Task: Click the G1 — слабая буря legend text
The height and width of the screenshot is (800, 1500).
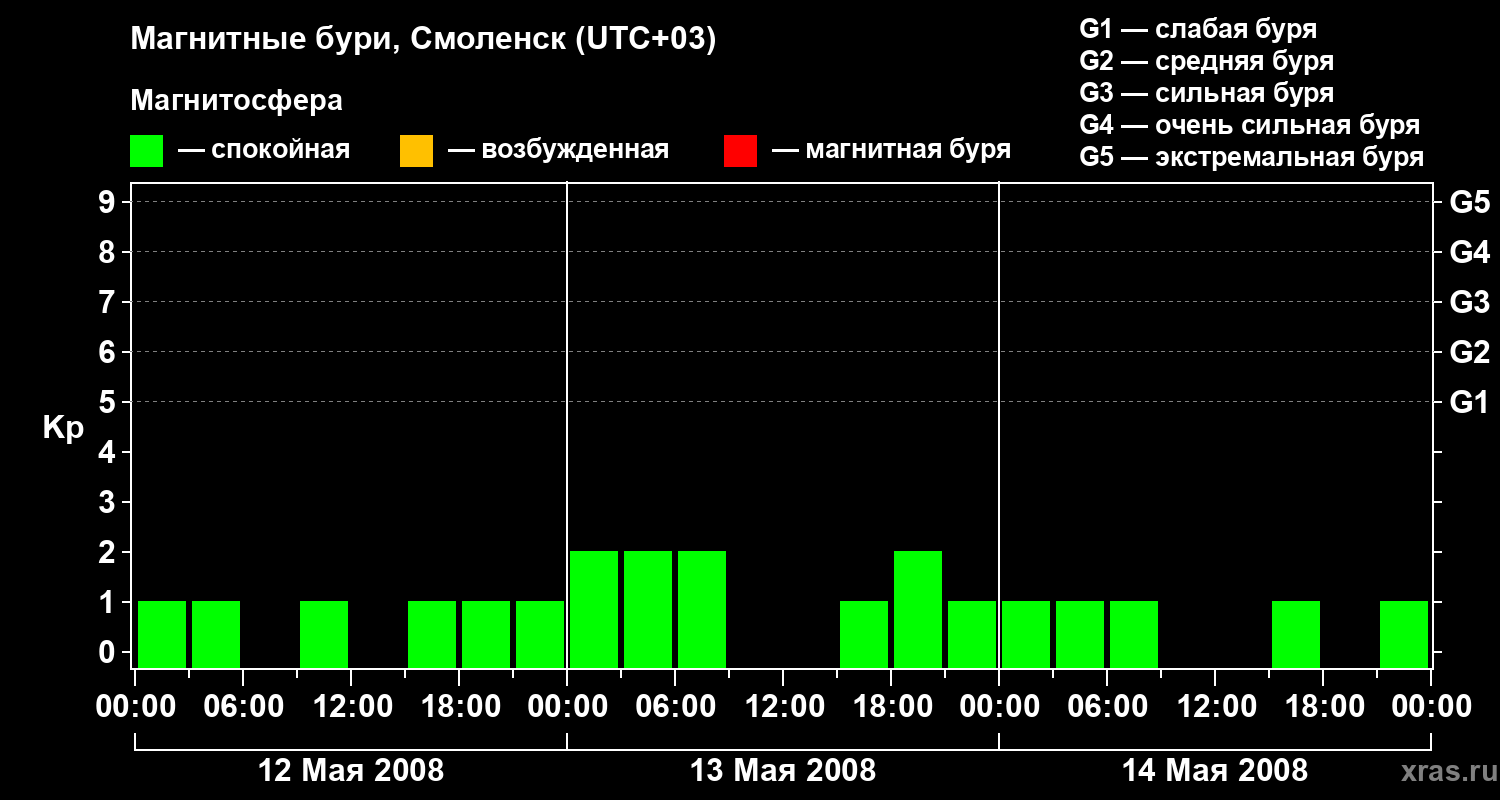Action: point(1198,29)
